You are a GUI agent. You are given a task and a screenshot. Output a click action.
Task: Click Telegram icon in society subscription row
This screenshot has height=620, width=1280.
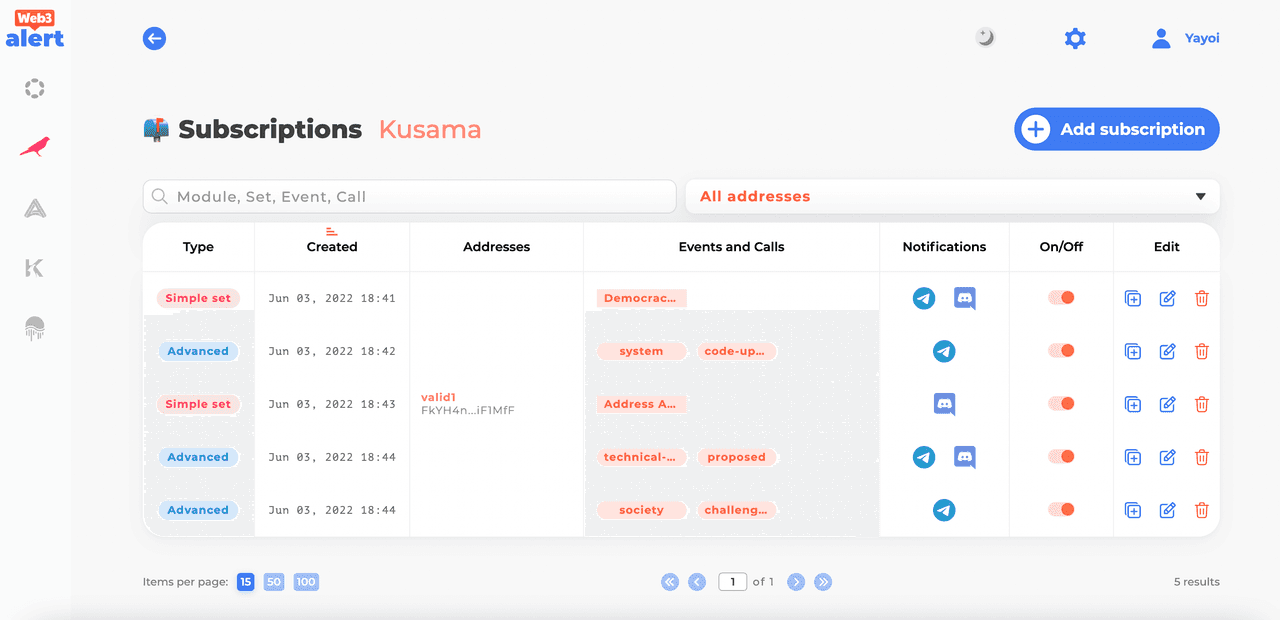tap(944, 510)
